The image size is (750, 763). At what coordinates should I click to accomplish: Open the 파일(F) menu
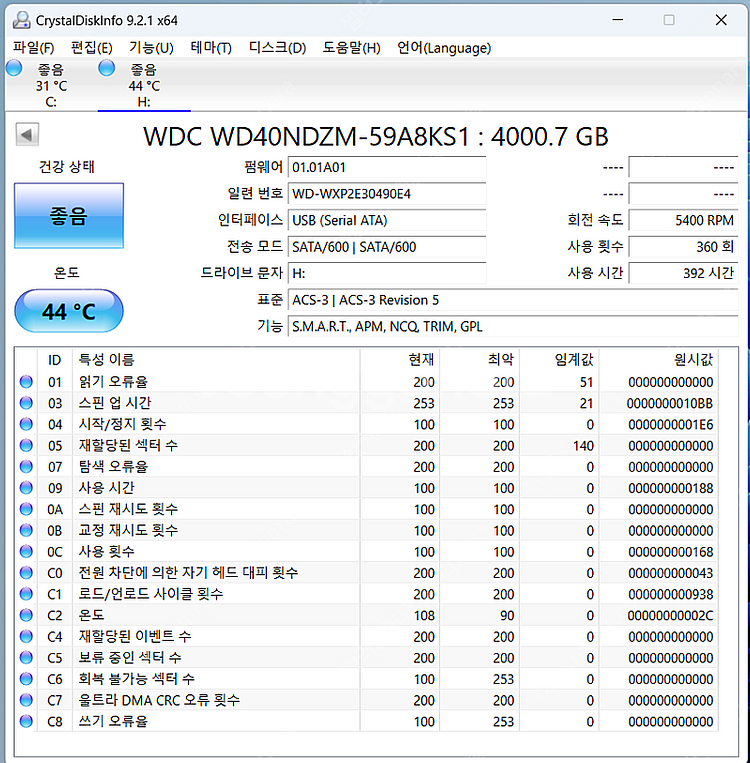click(x=34, y=48)
